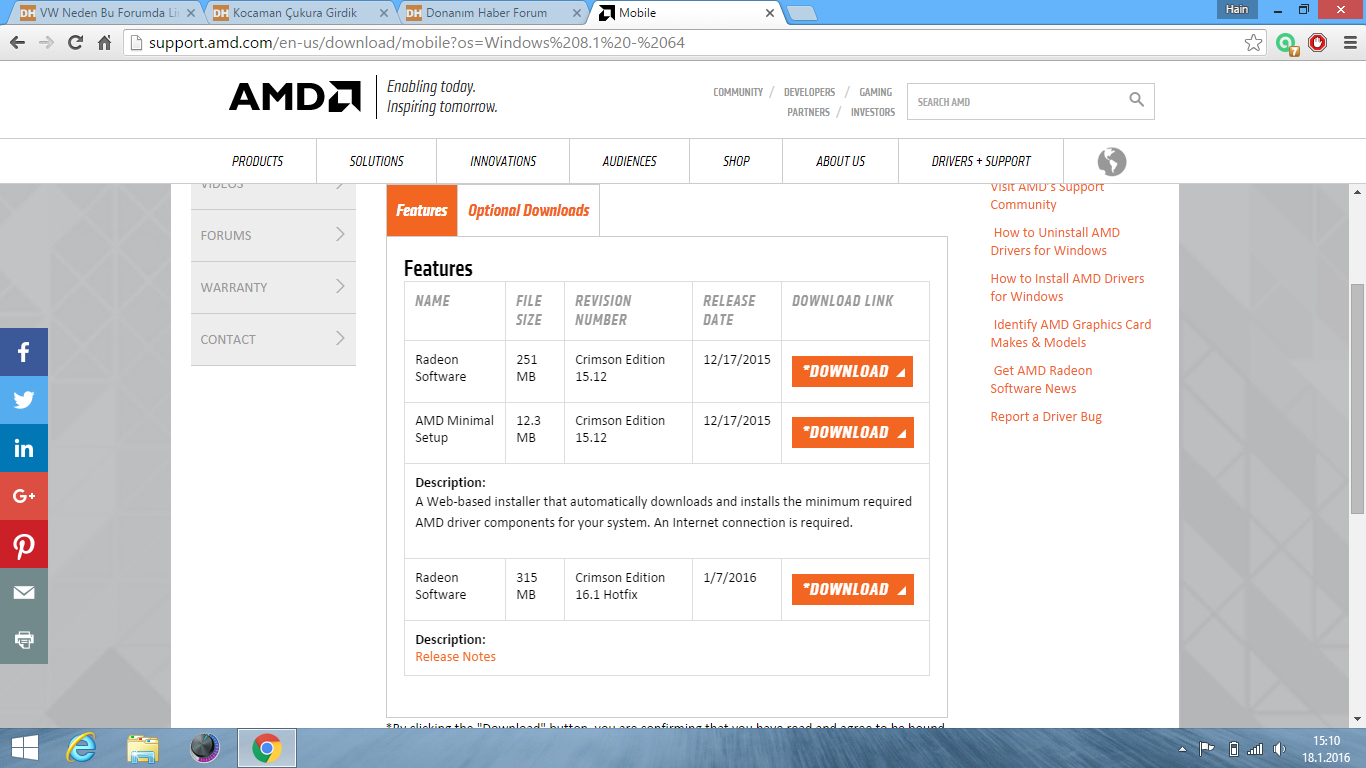The width and height of the screenshot is (1366, 768).
Task: Open the INVESTORS header link
Action: [873, 113]
